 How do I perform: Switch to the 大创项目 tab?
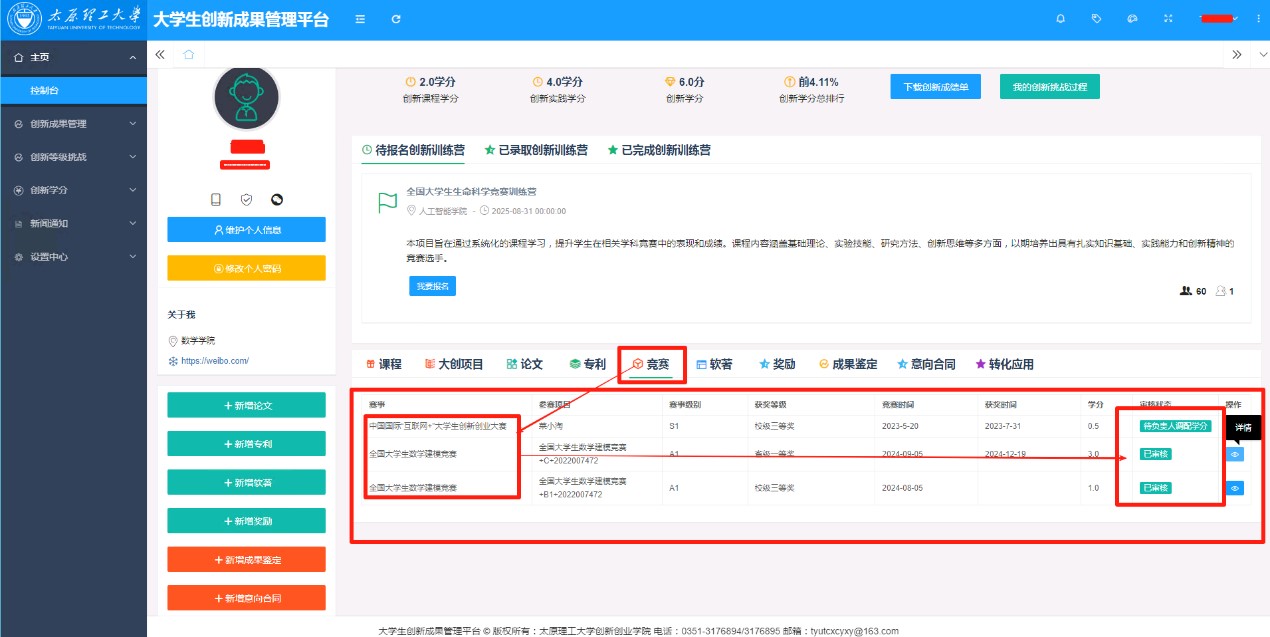454,364
